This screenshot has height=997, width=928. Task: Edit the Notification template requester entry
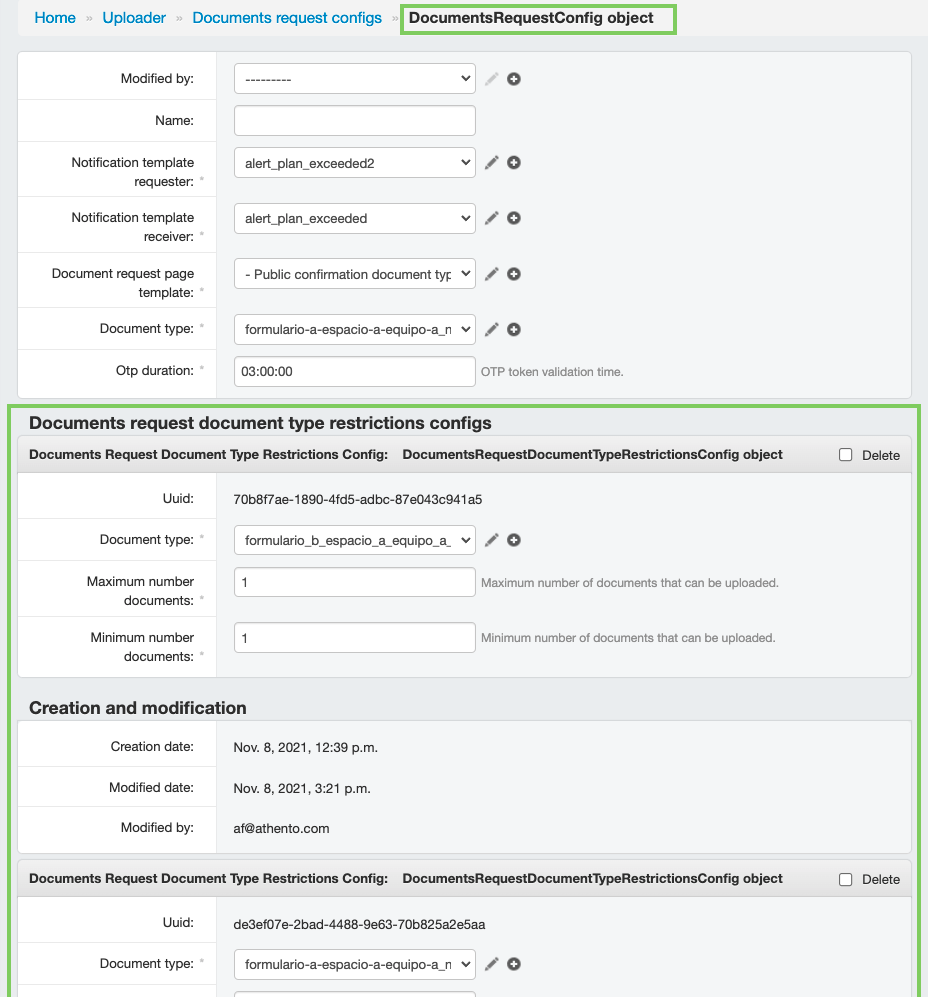(x=491, y=162)
